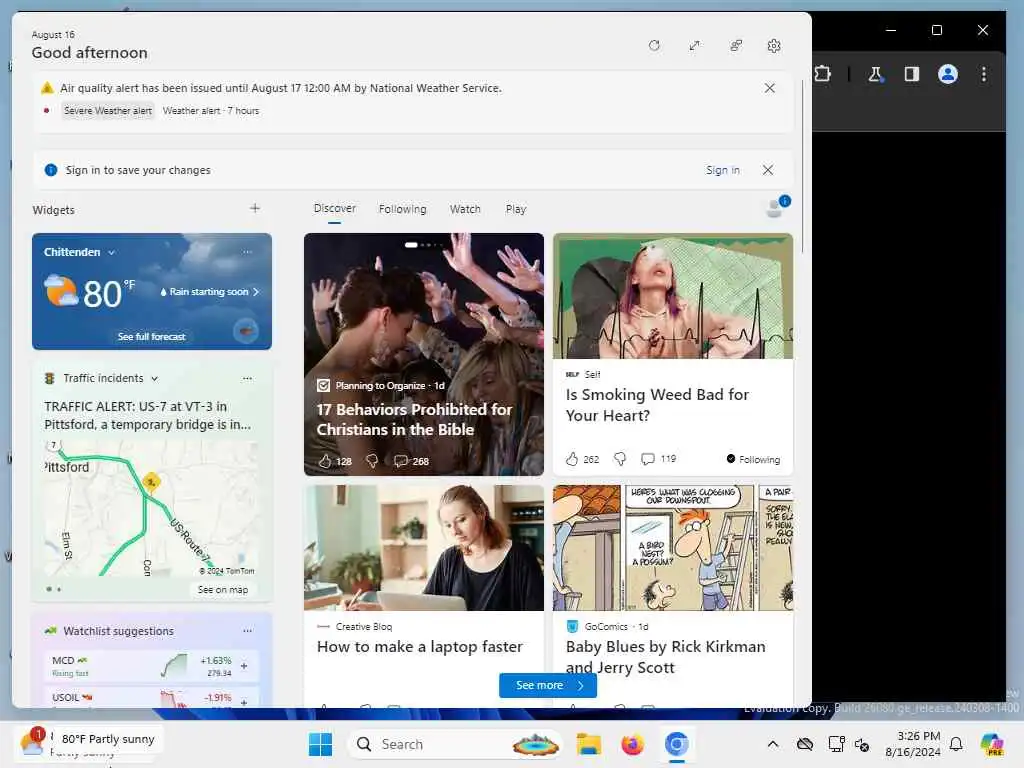Open Baby Blues comic strip thumbnail
The height and width of the screenshot is (768, 1024).
coord(673,547)
